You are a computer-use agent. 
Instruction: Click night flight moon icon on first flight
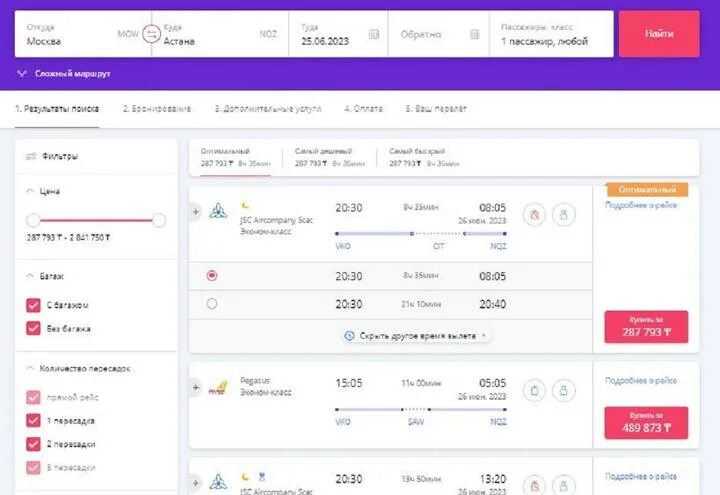(x=246, y=205)
